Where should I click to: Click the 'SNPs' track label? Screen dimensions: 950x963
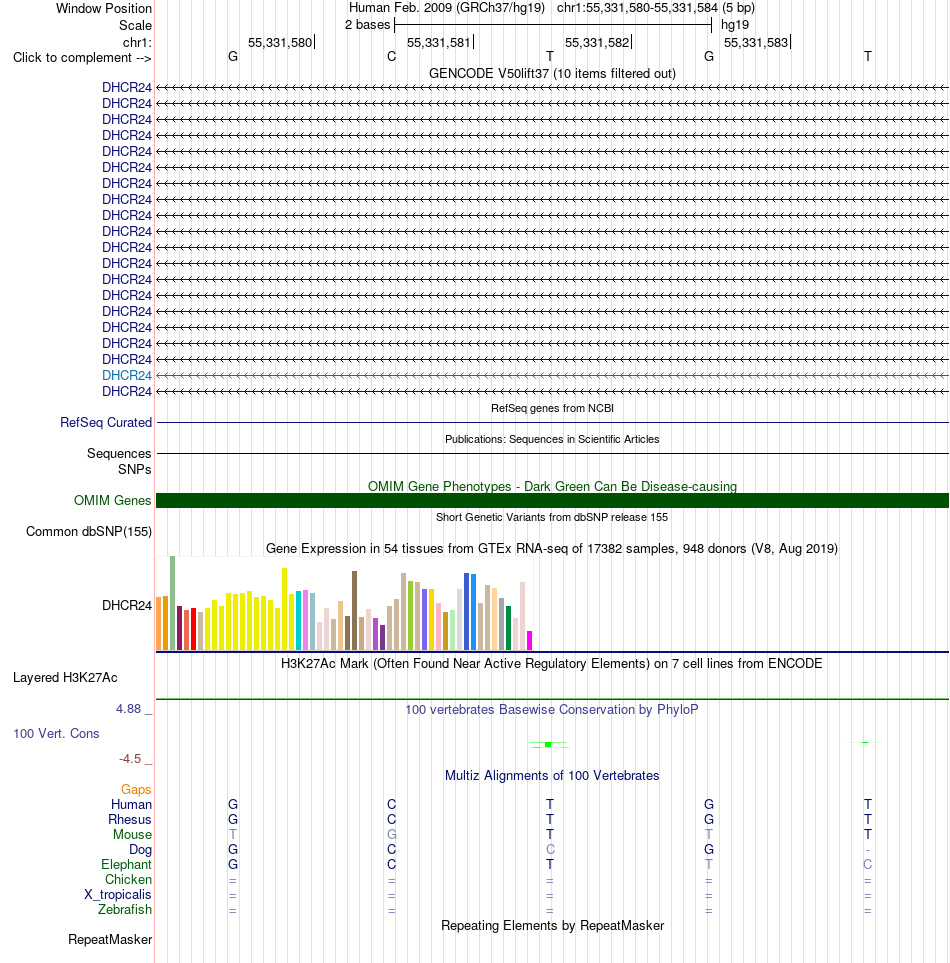click(134, 469)
